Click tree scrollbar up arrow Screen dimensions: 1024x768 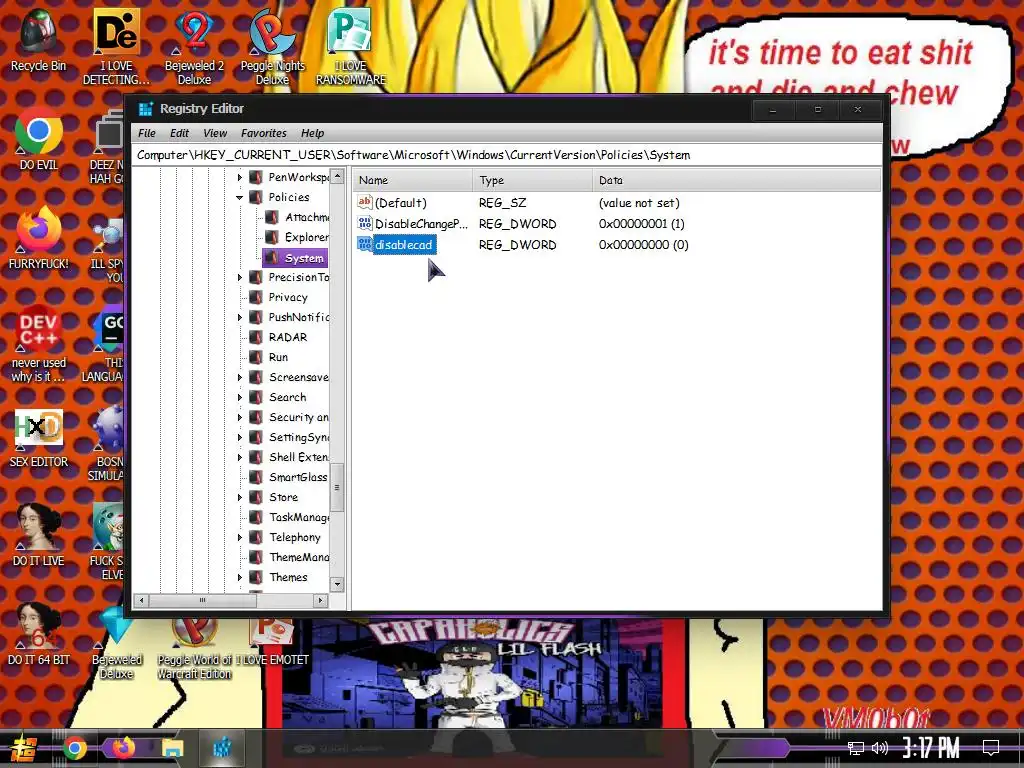(x=337, y=176)
